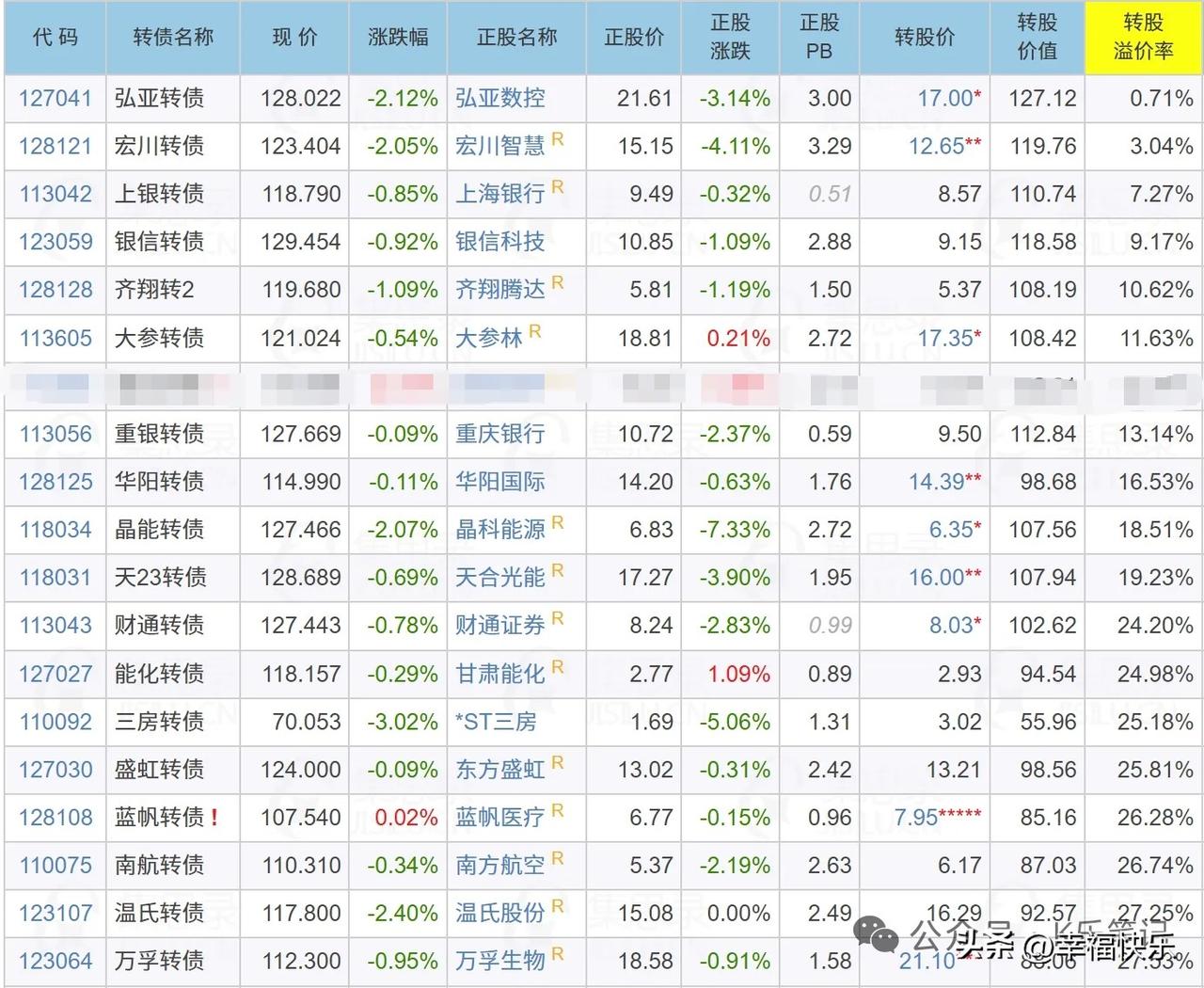1204x988 pixels.
Task: Open stock 天合光能 link
Action: pyautogui.click(x=499, y=577)
